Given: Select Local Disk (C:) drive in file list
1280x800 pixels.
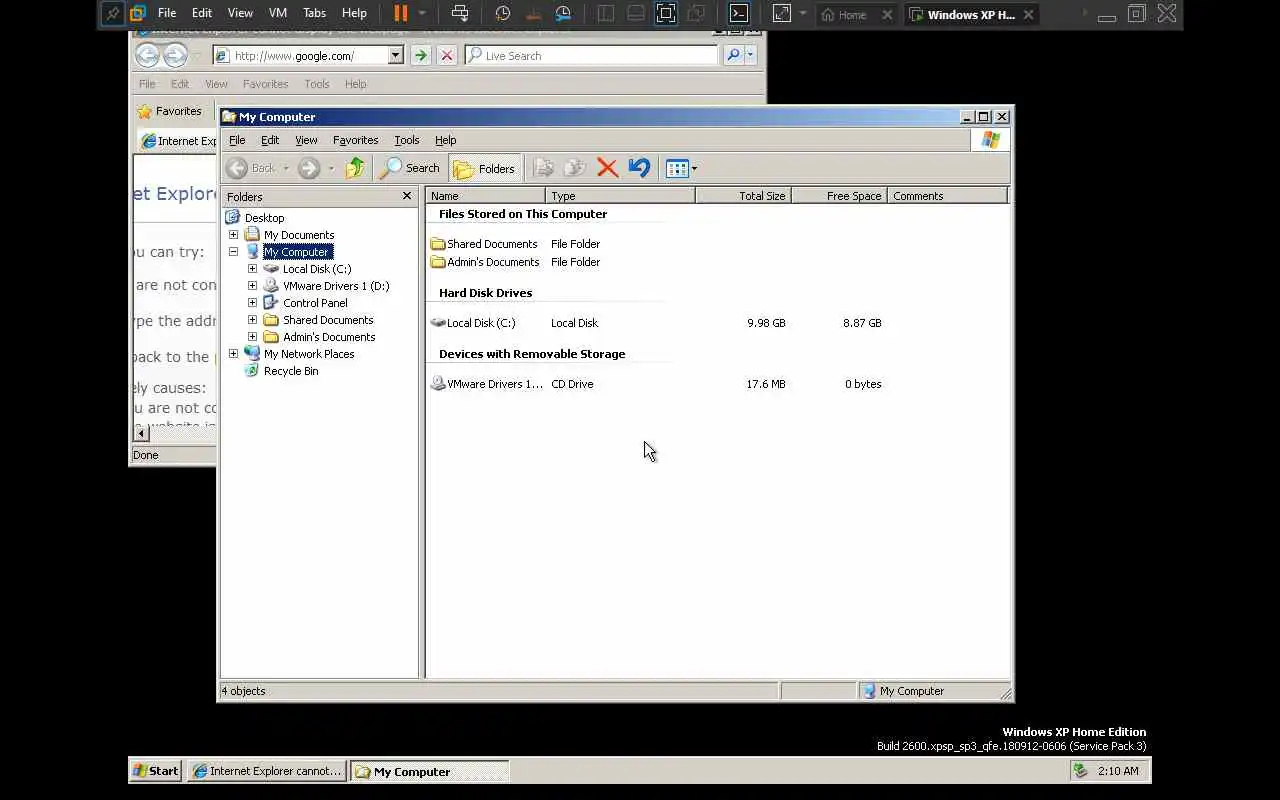Looking at the screenshot, I should [x=473, y=323].
